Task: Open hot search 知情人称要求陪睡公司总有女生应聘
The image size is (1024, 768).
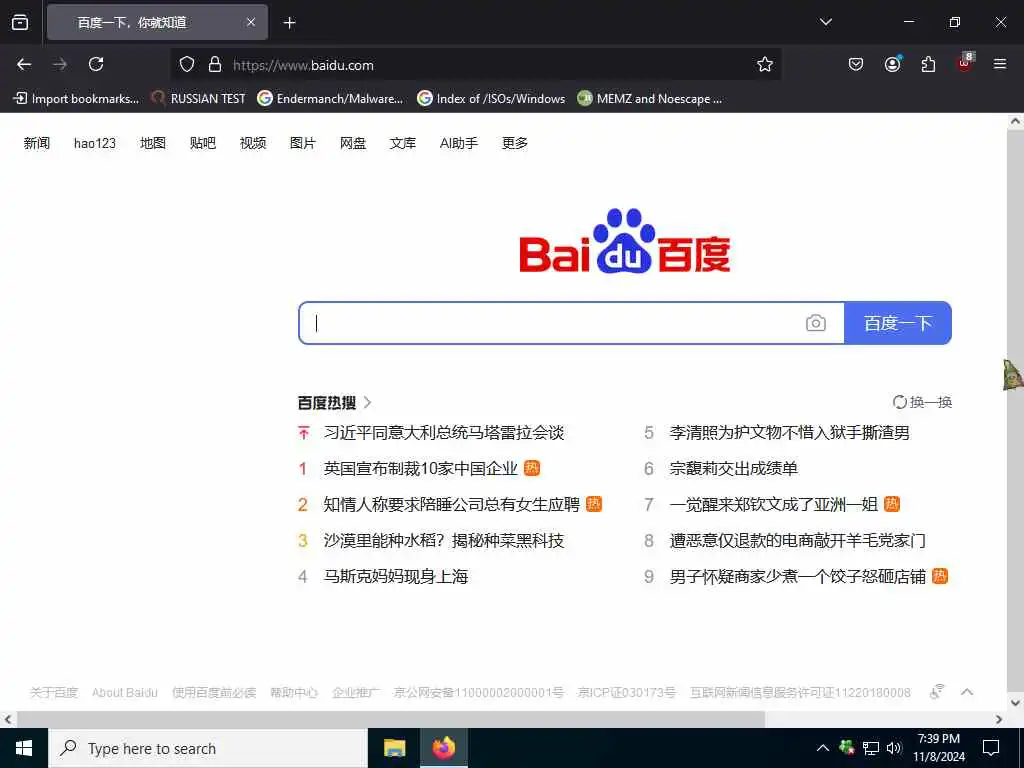Action: 452,504
